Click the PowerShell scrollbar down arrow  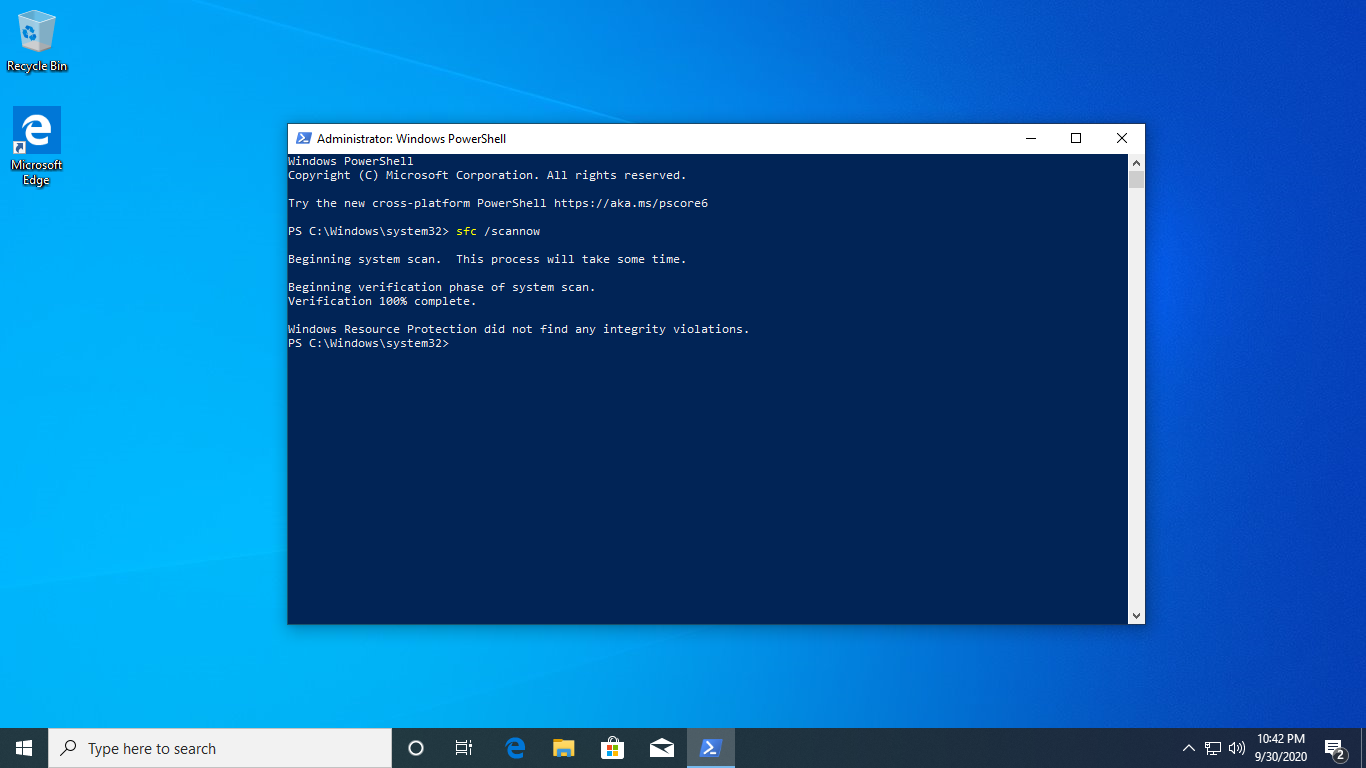(1136, 616)
